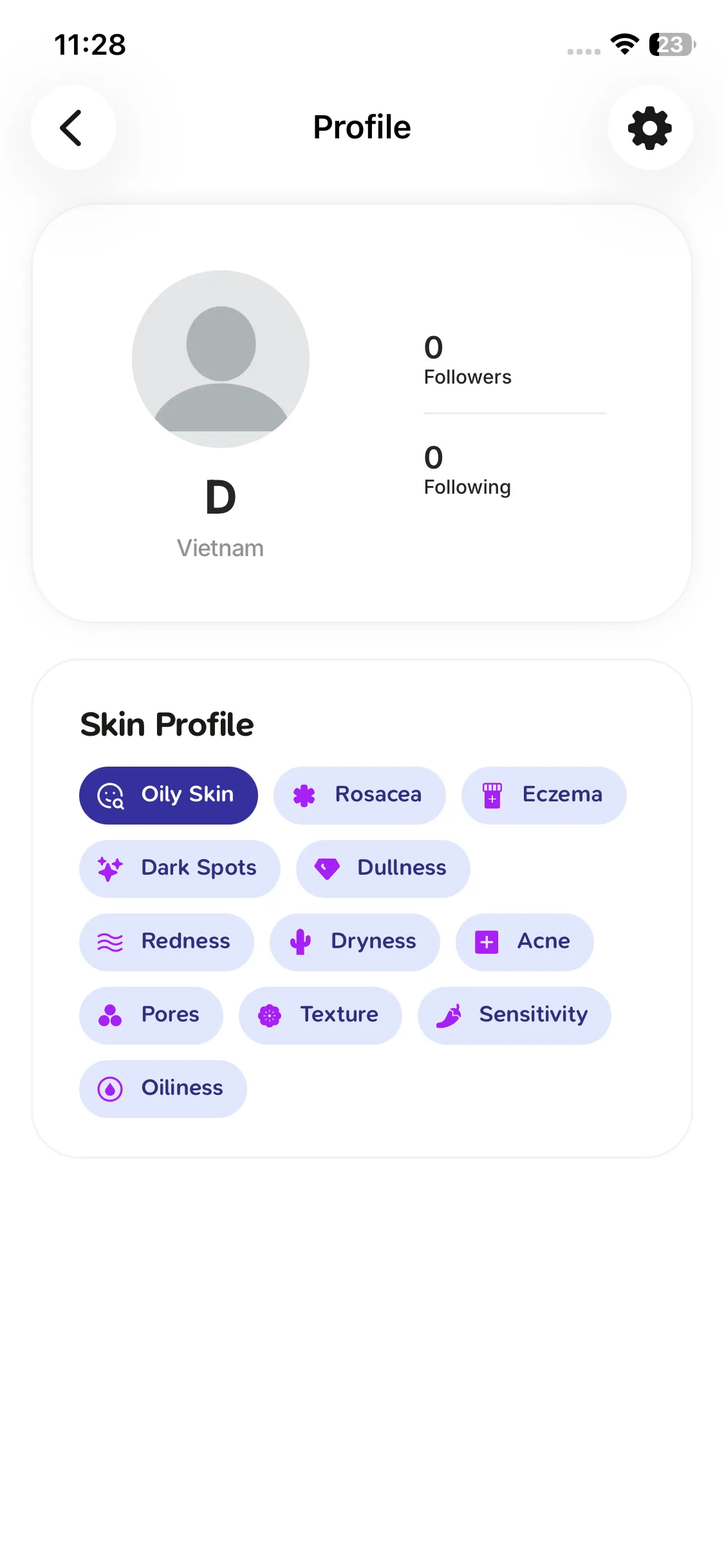Image resolution: width=724 pixels, height=1568 pixels.
Task: Enable the Dryness concern chip
Action: pyautogui.click(x=354, y=942)
